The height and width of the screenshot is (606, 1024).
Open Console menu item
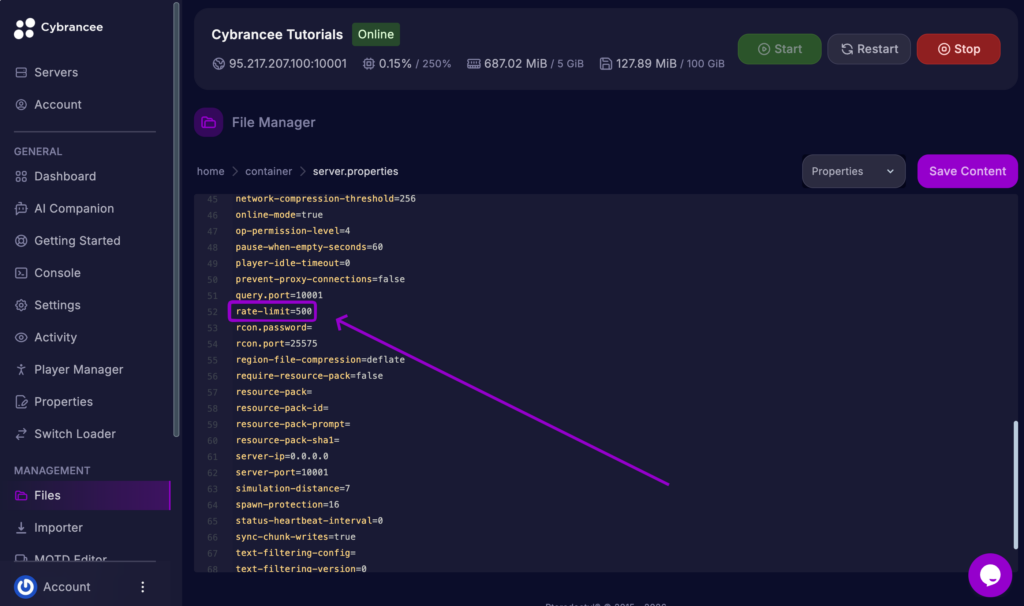pos(57,273)
